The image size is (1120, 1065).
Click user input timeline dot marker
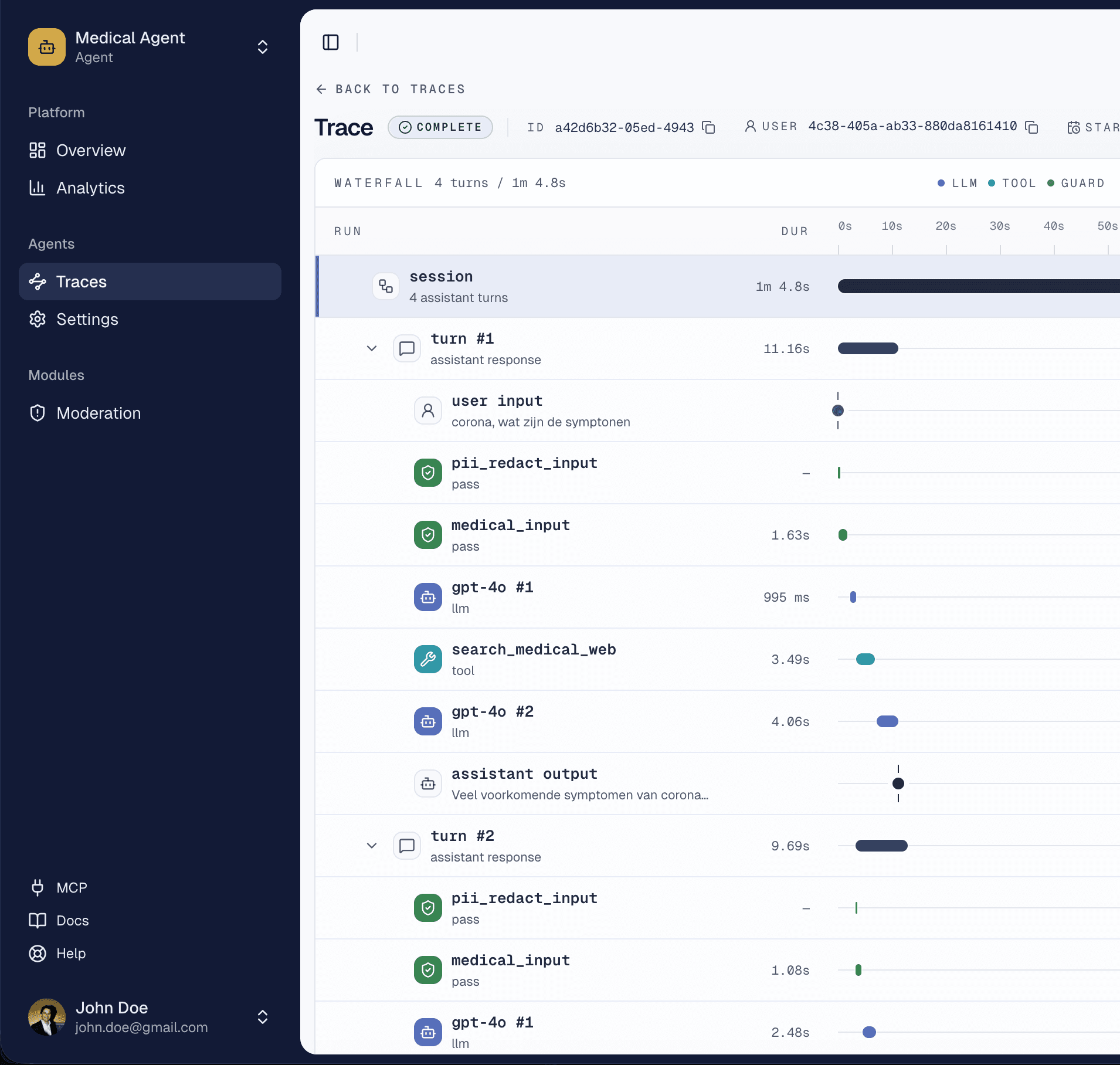[838, 411]
